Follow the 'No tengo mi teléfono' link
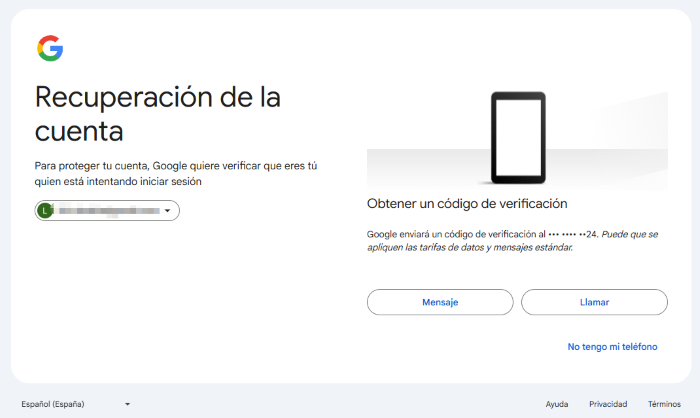 coord(612,347)
